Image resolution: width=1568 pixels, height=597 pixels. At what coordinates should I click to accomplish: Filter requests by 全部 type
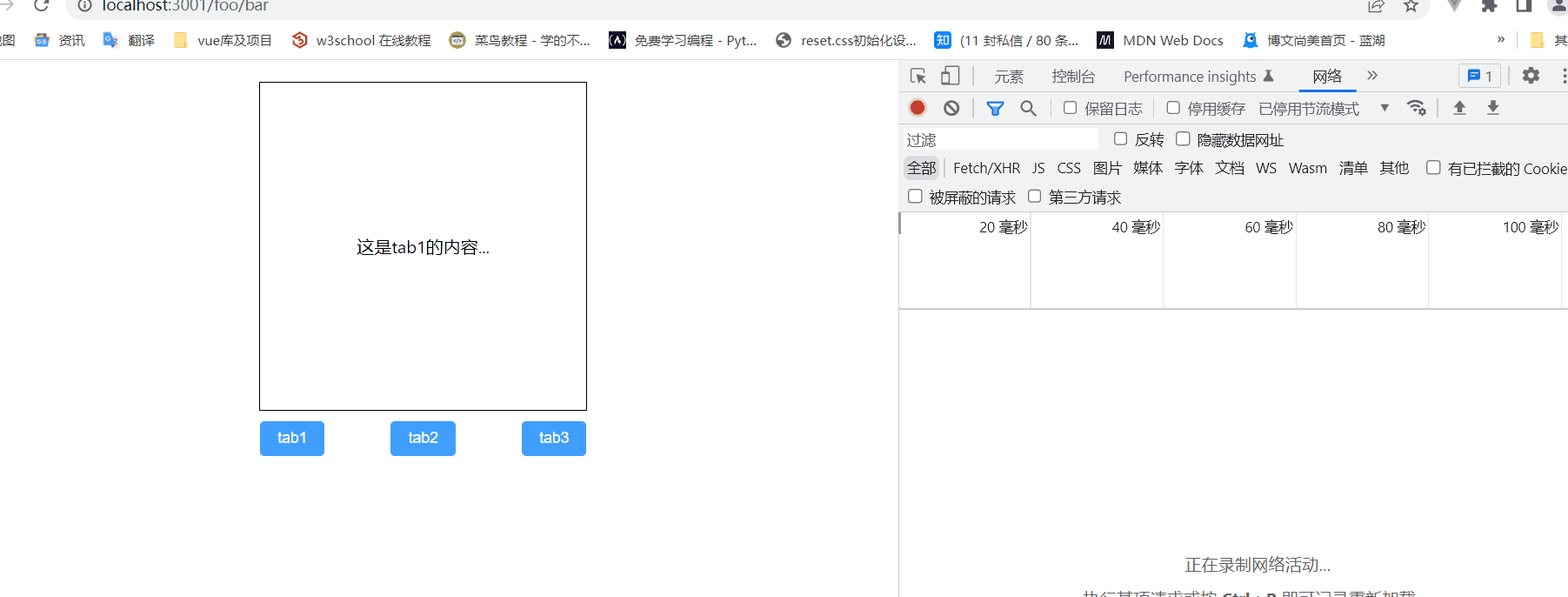(x=922, y=168)
